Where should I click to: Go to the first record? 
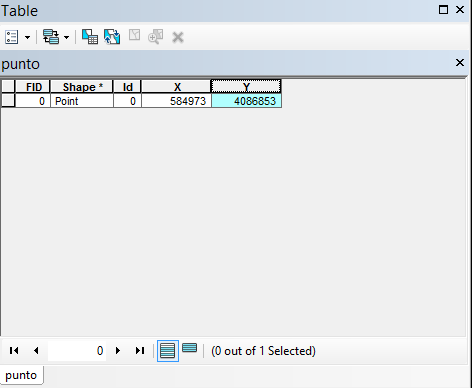click(x=14, y=351)
